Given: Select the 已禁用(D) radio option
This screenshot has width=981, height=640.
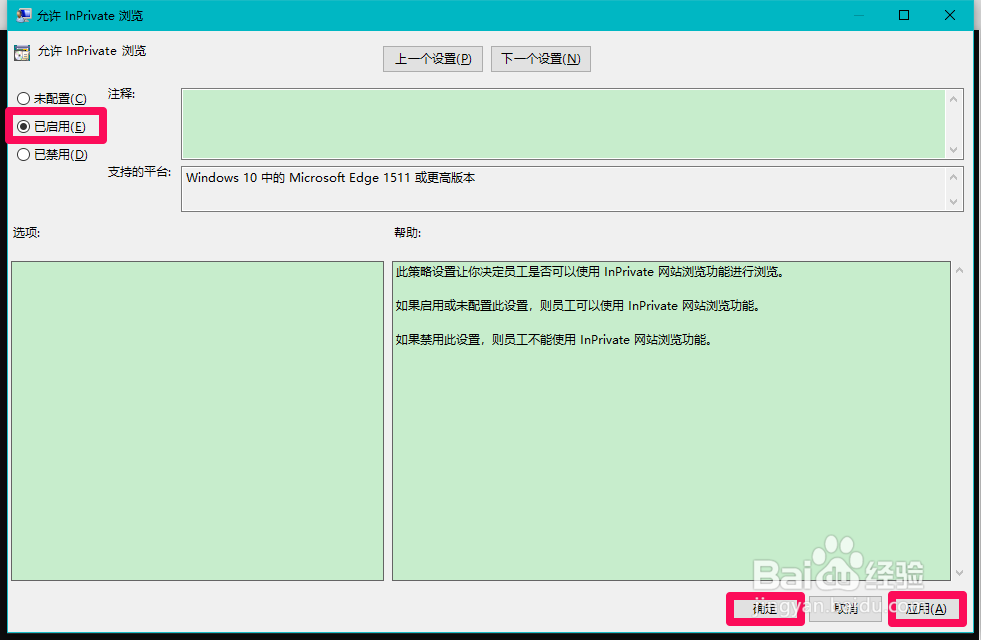Looking at the screenshot, I should click(x=53, y=155).
